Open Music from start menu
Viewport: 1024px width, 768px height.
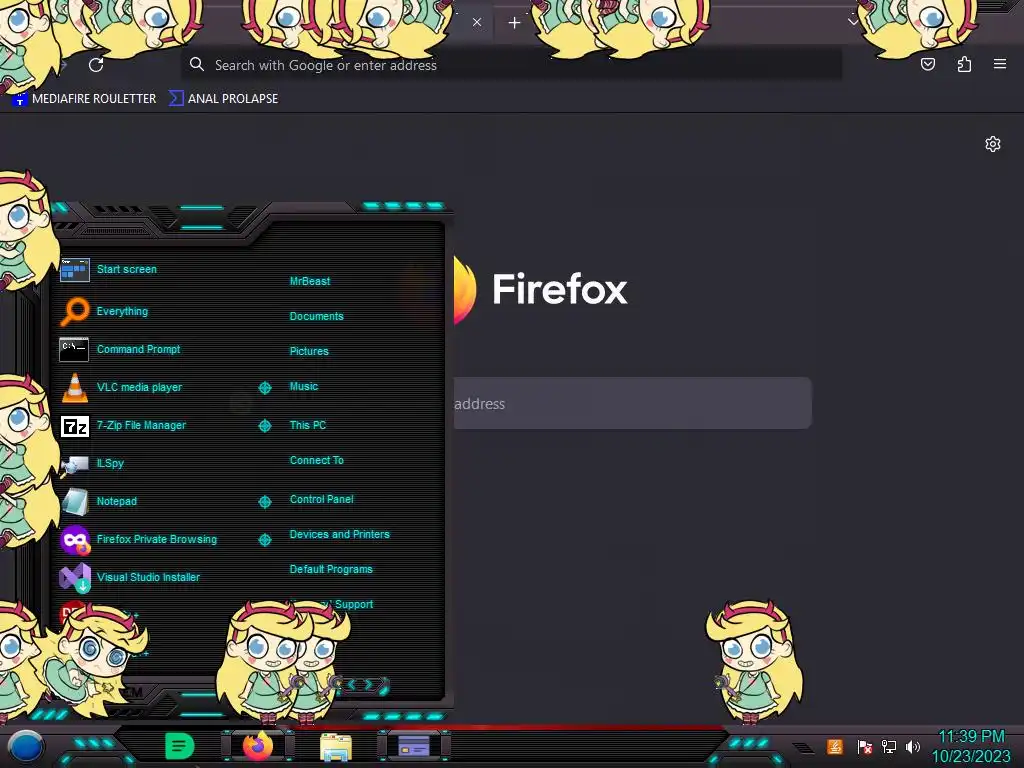click(304, 387)
